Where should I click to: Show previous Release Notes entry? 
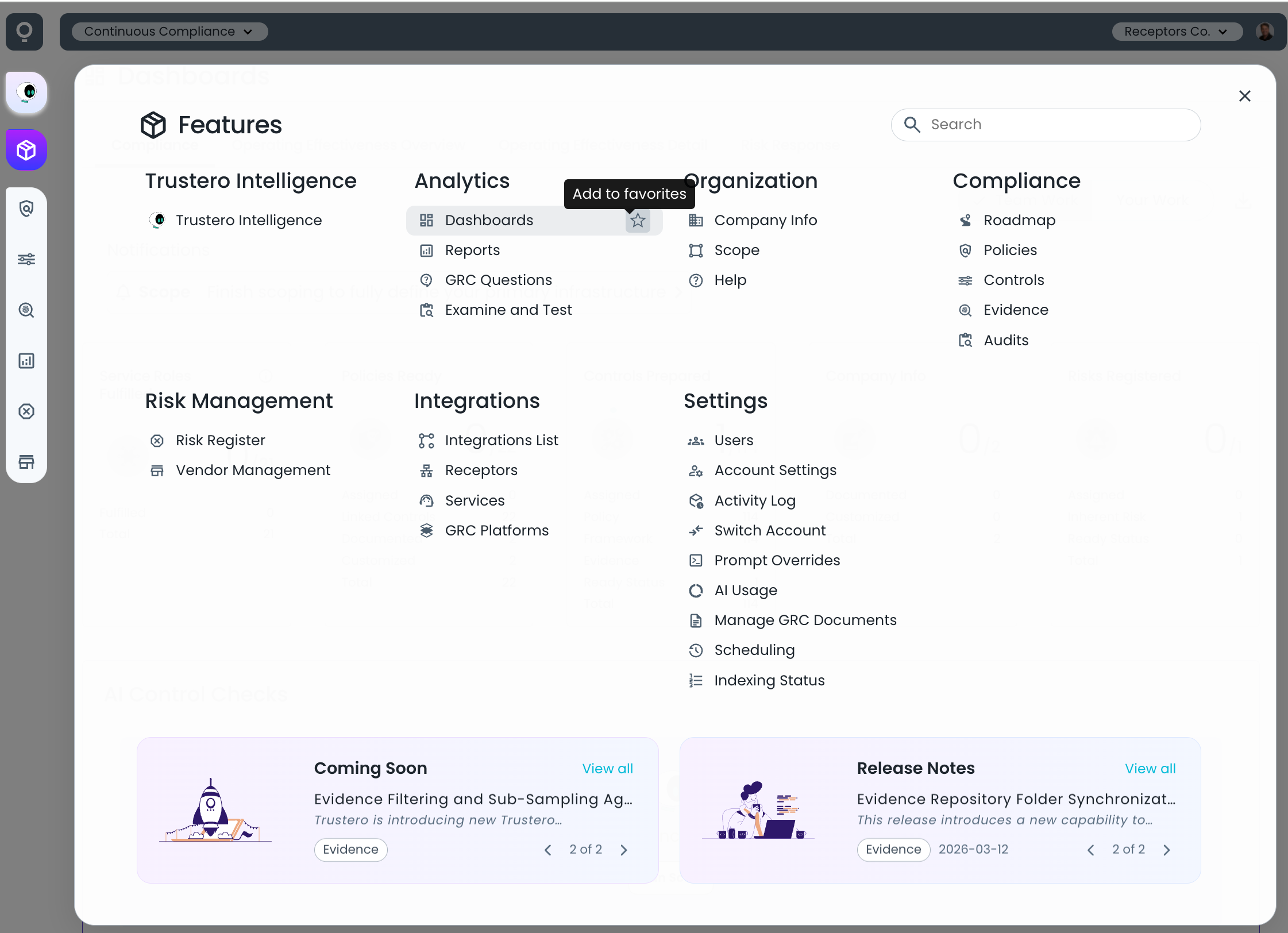(1090, 850)
